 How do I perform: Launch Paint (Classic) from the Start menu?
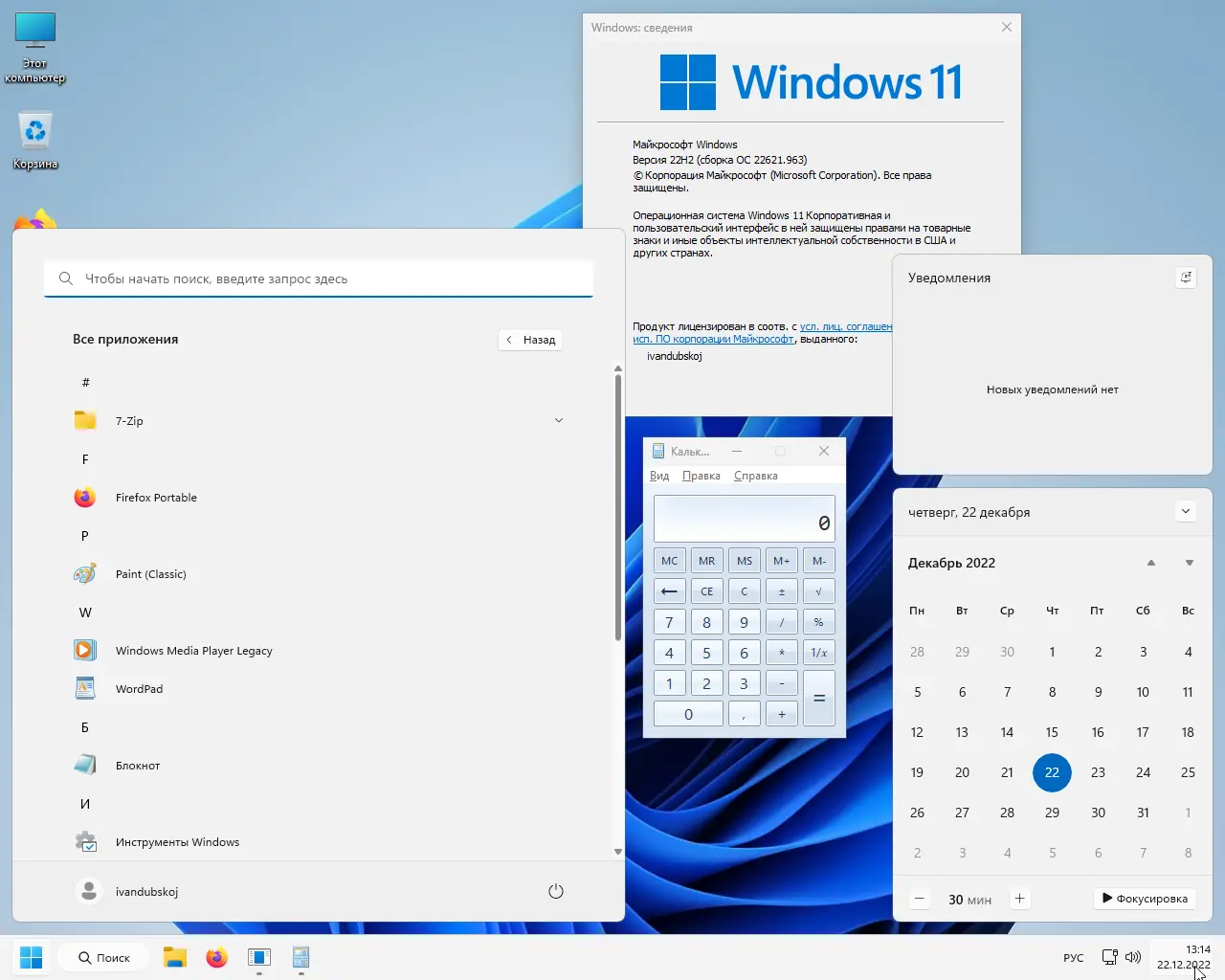(150, 573)
